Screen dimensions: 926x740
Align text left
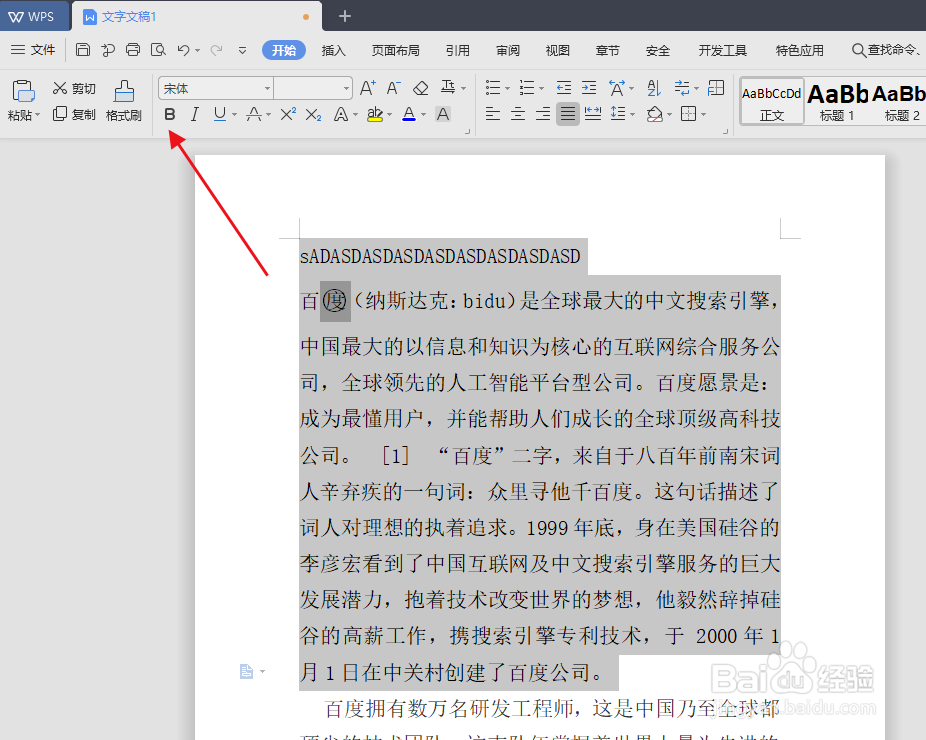click(493, 113)
